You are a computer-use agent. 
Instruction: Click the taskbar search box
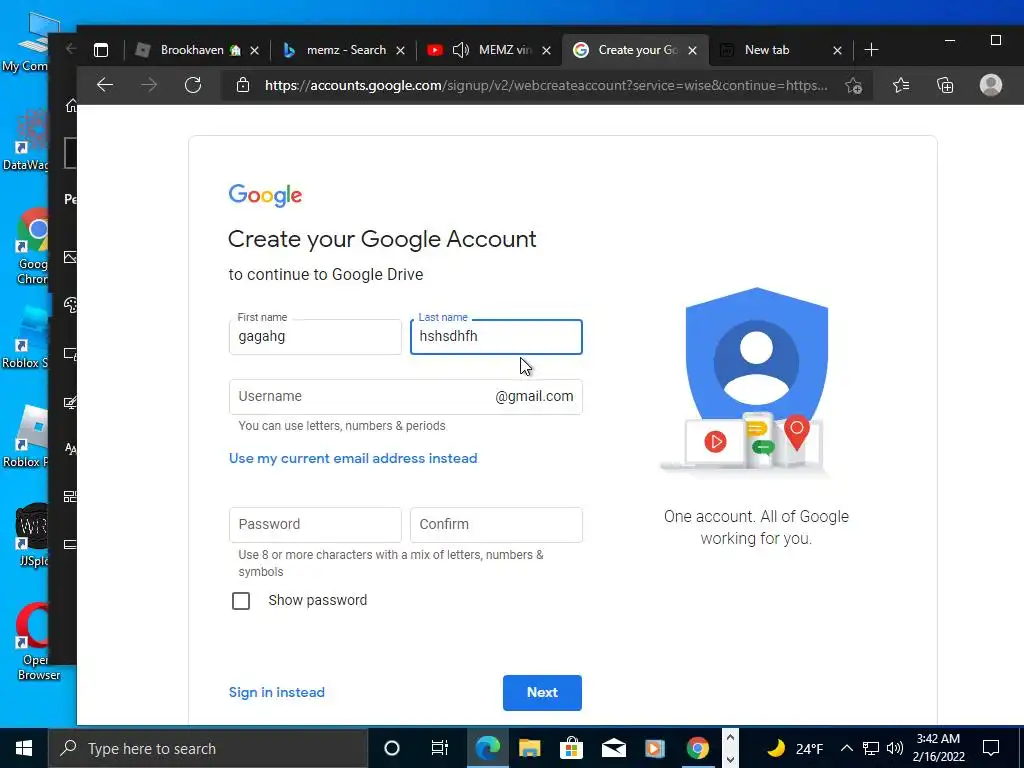pos(208,748)
